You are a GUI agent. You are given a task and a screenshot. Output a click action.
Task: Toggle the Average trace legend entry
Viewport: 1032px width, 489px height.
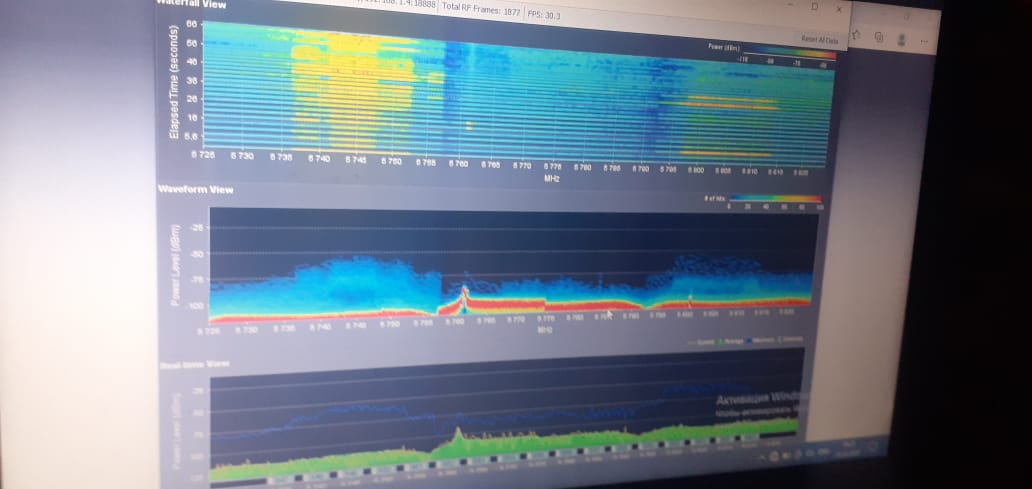pos(730,342)
